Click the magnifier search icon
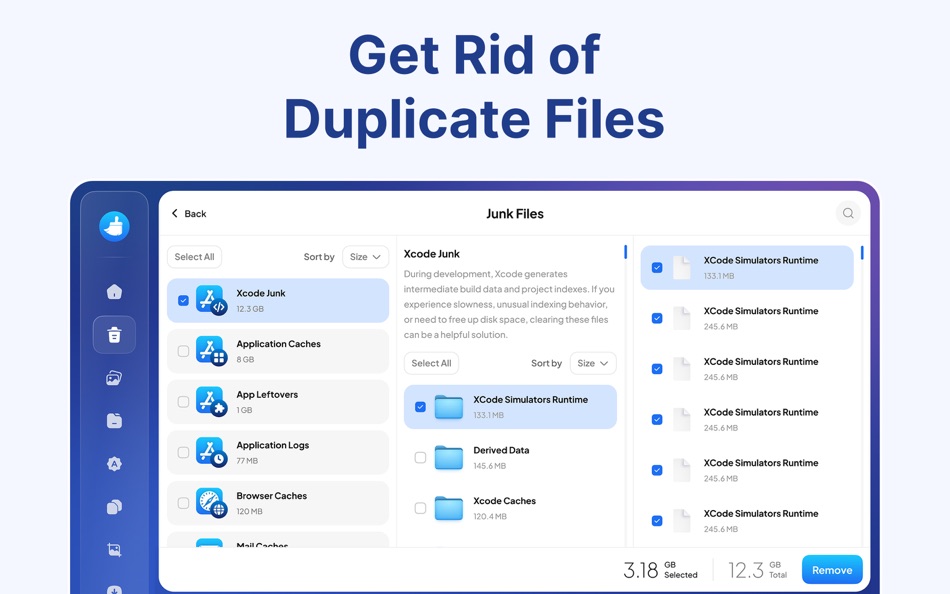Screen dimensions: 950x594 [x=848, y=213]
